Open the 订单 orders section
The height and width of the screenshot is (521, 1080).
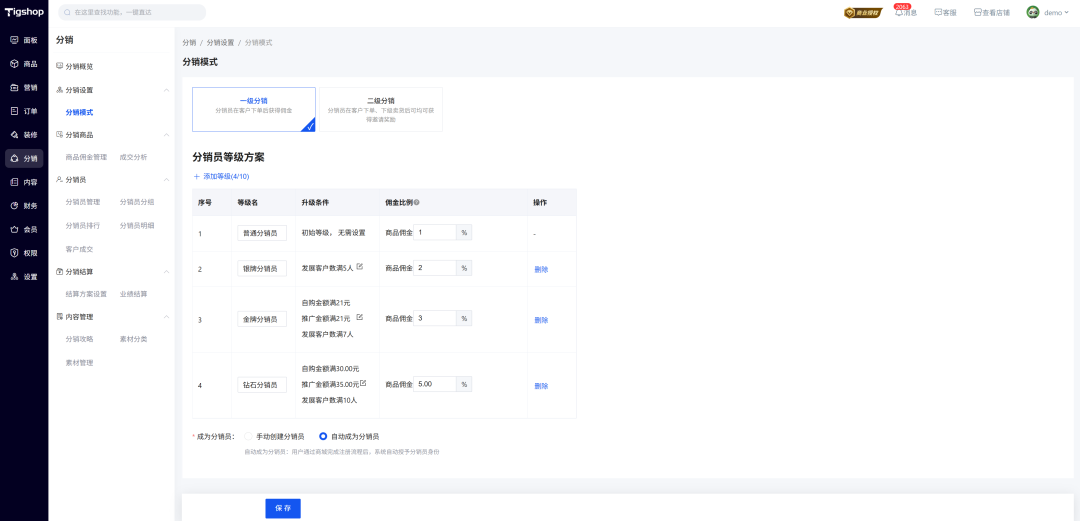tap(24, 111)
